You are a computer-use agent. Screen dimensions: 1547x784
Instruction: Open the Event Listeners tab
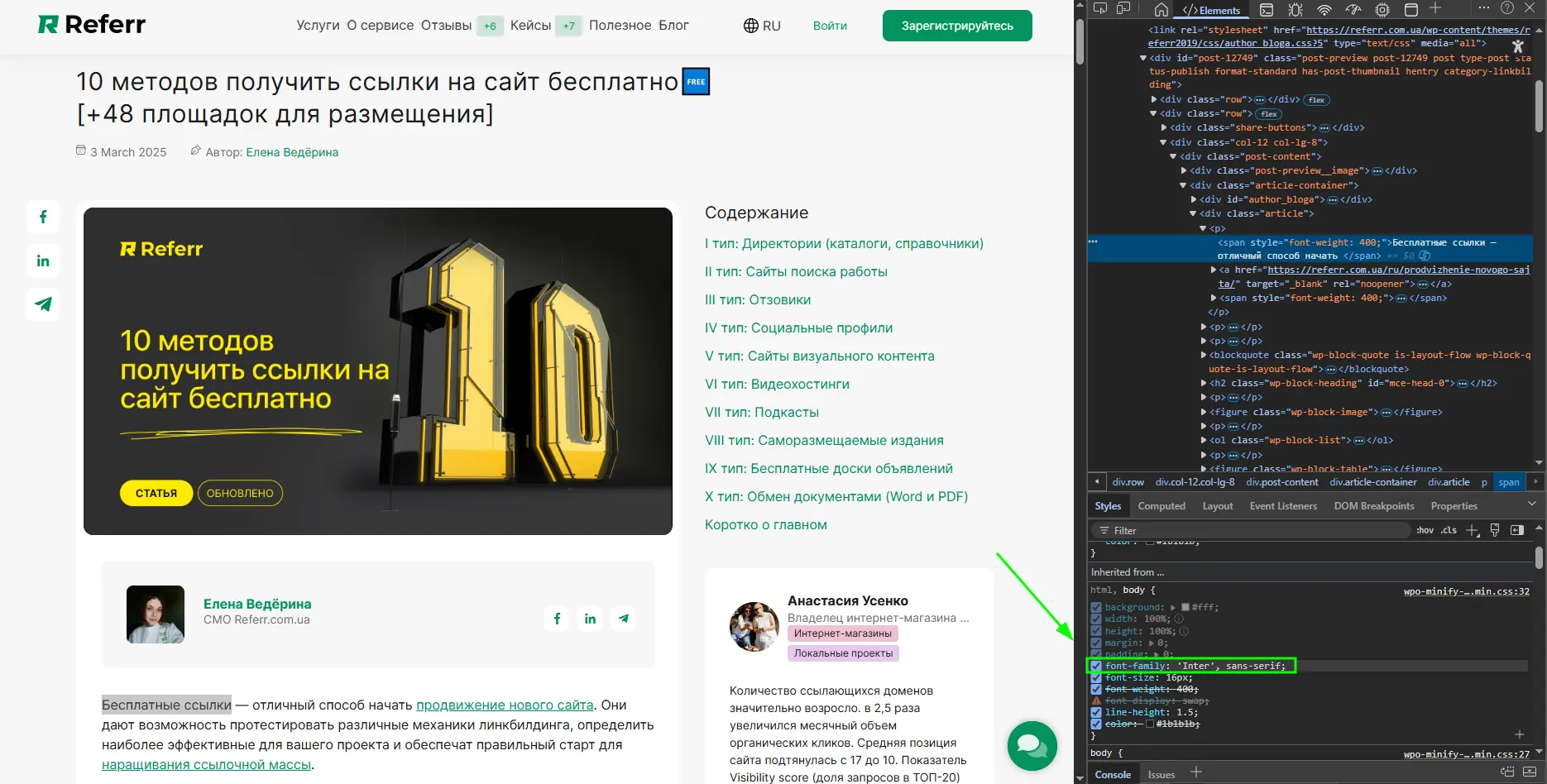click(1283, 505)
